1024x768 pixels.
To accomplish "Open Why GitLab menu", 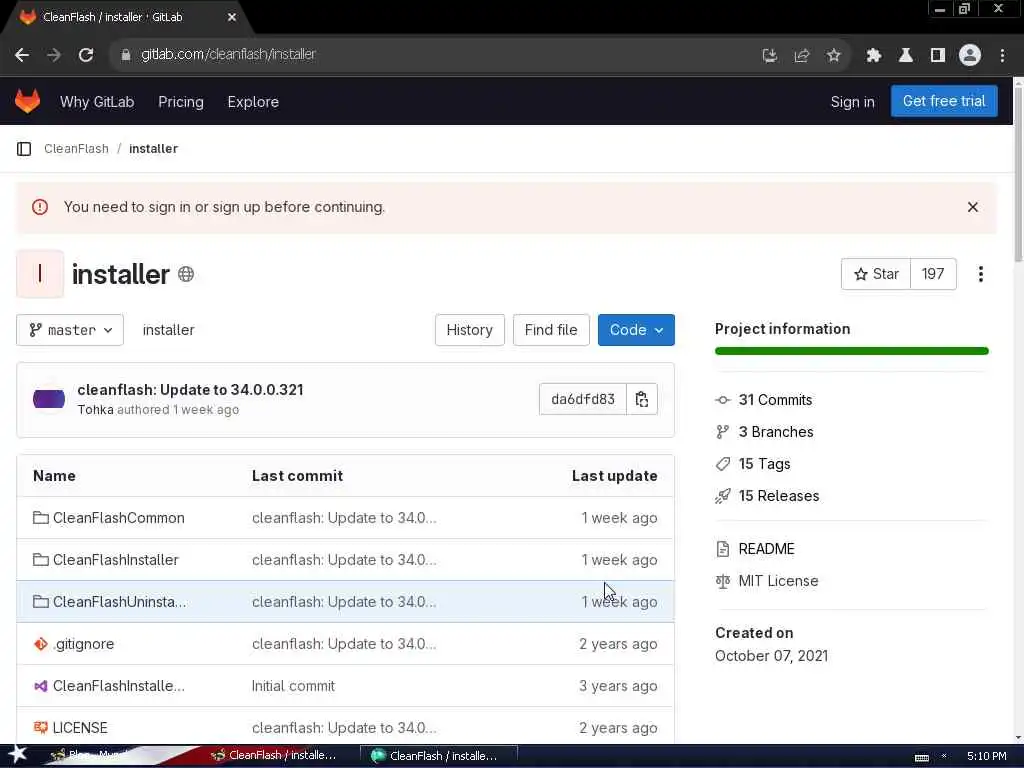I will (x=97, y=102).
